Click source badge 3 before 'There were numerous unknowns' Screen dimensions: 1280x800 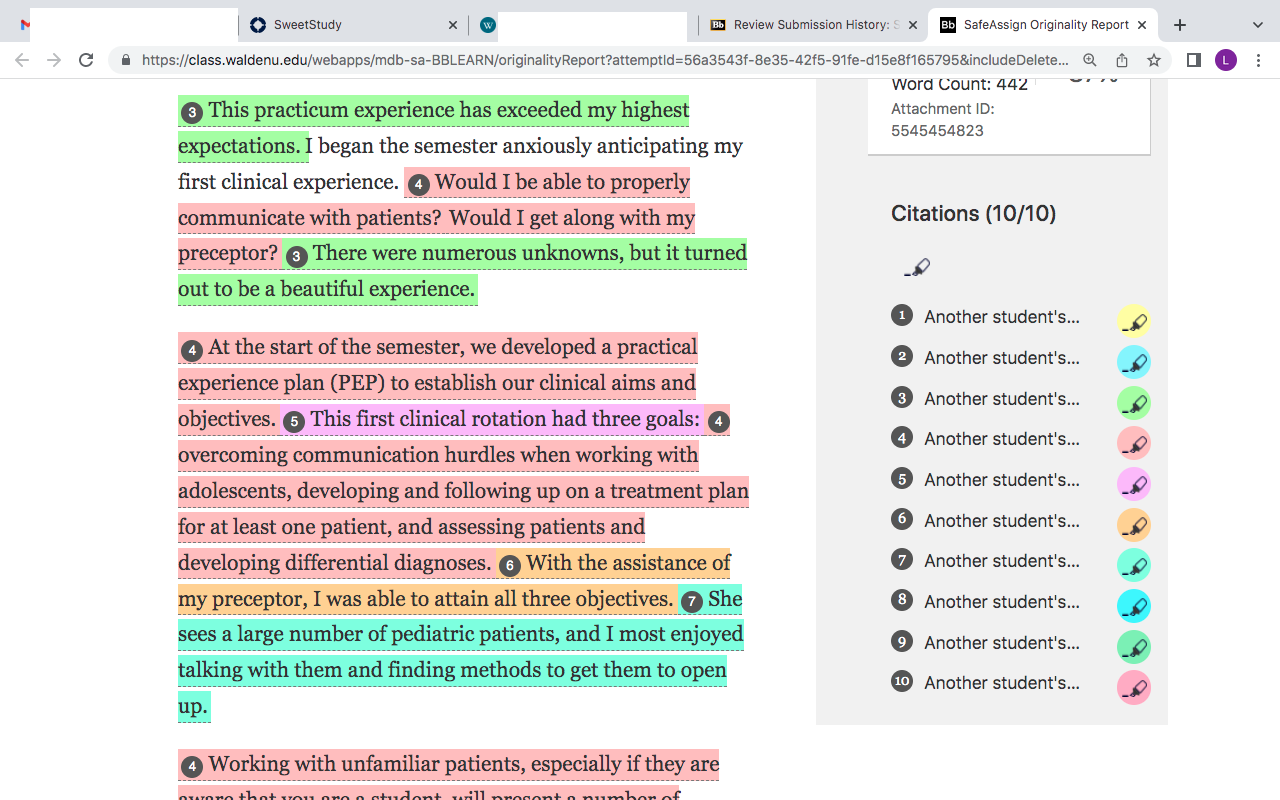point(296,256)
